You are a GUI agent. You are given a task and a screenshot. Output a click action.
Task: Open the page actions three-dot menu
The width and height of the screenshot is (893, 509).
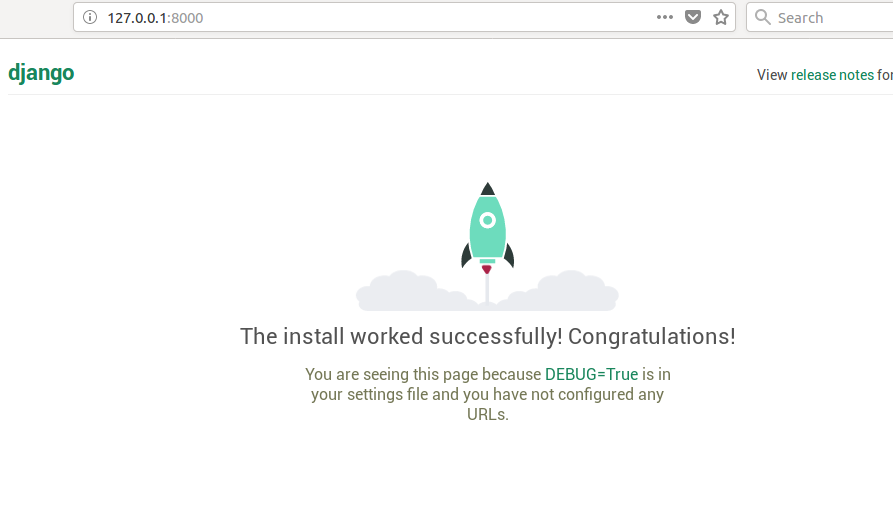(665, 17)
